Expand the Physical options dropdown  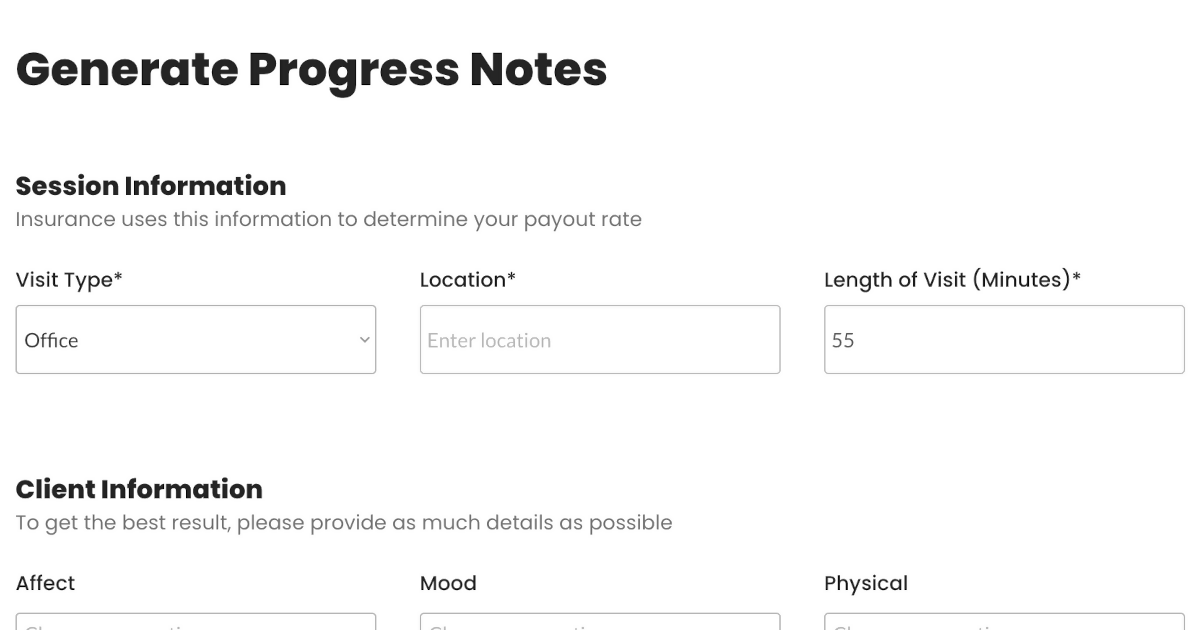(x=1004, y=622)
